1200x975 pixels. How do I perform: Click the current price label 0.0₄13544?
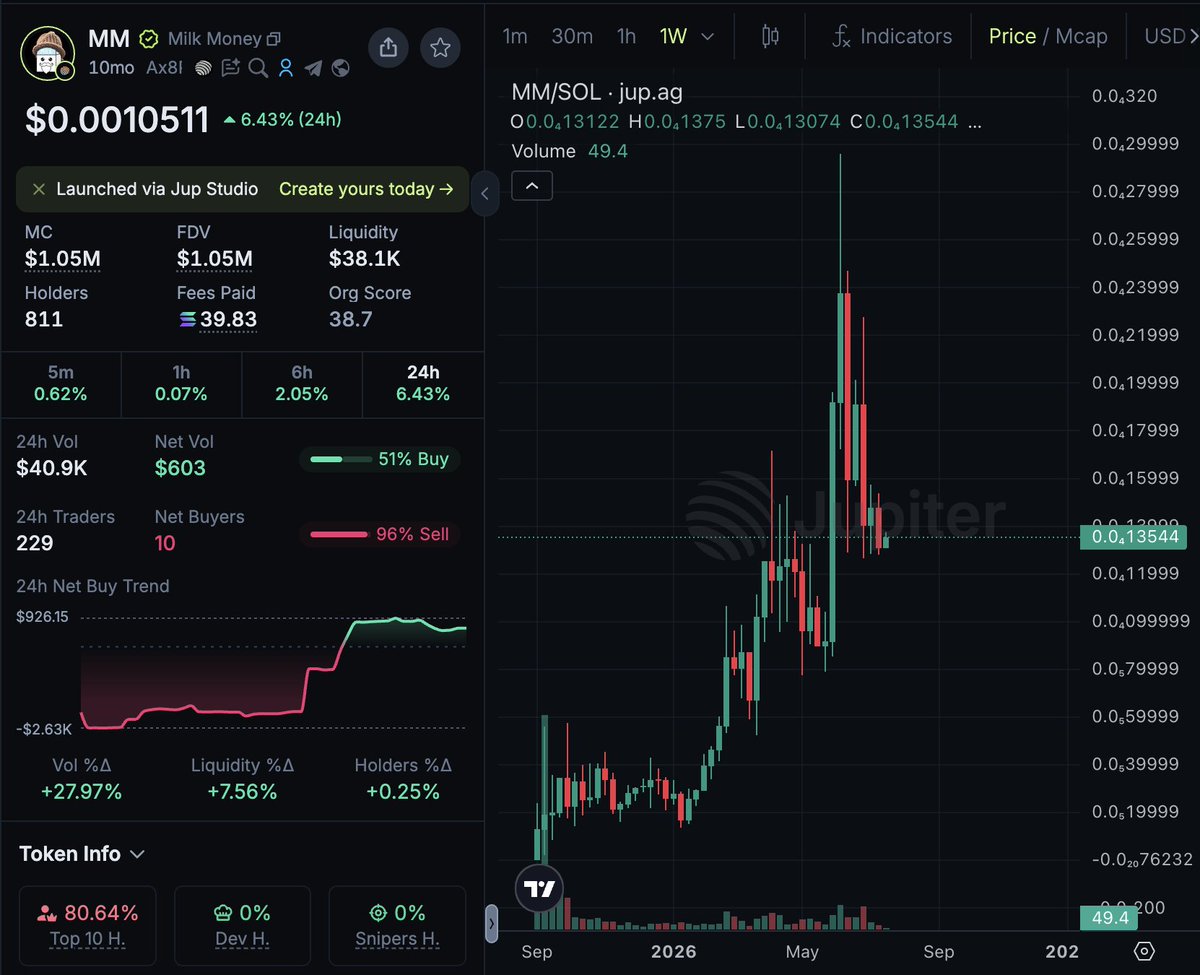tap(1134, 537)
